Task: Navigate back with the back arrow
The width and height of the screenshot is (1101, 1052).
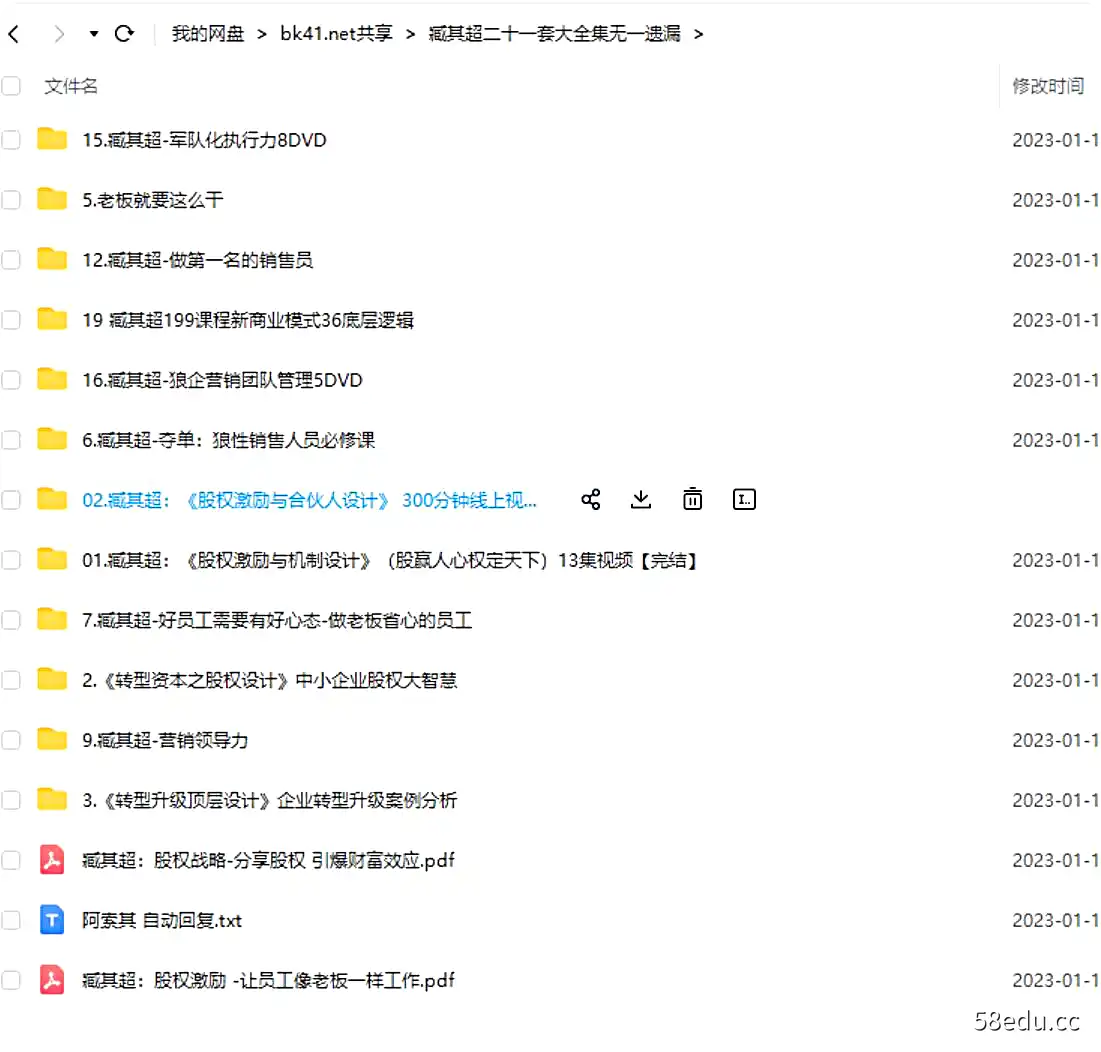Action: click(x=14, y=32)
